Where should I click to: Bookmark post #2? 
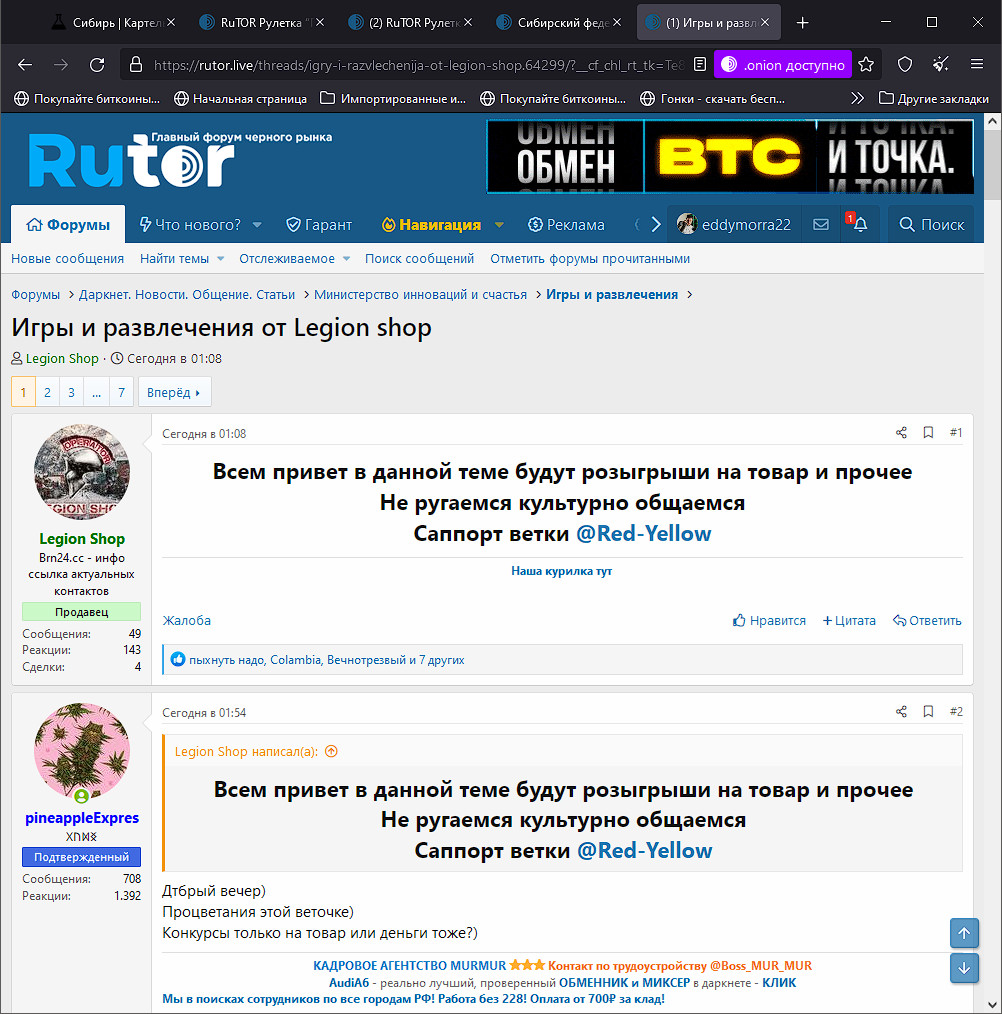[928, 711]
